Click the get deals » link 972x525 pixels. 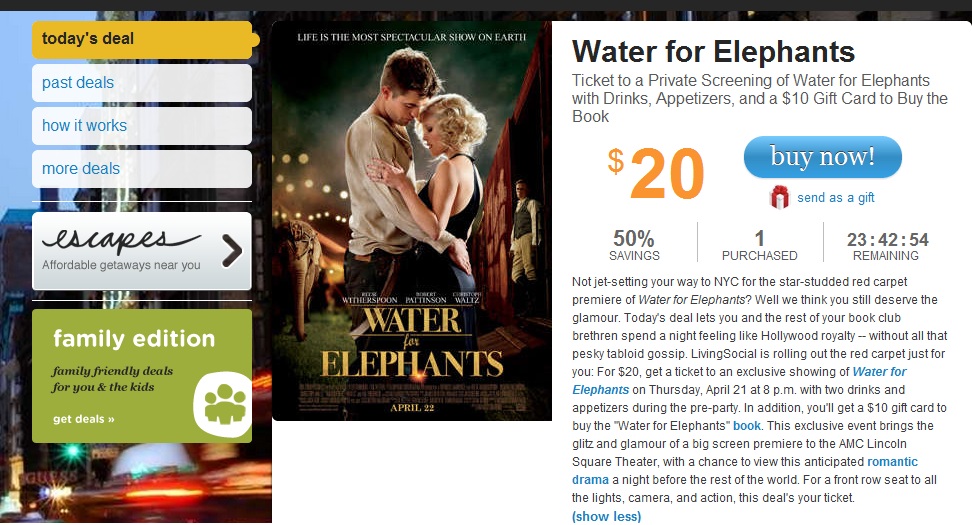[x=84, y=419]
